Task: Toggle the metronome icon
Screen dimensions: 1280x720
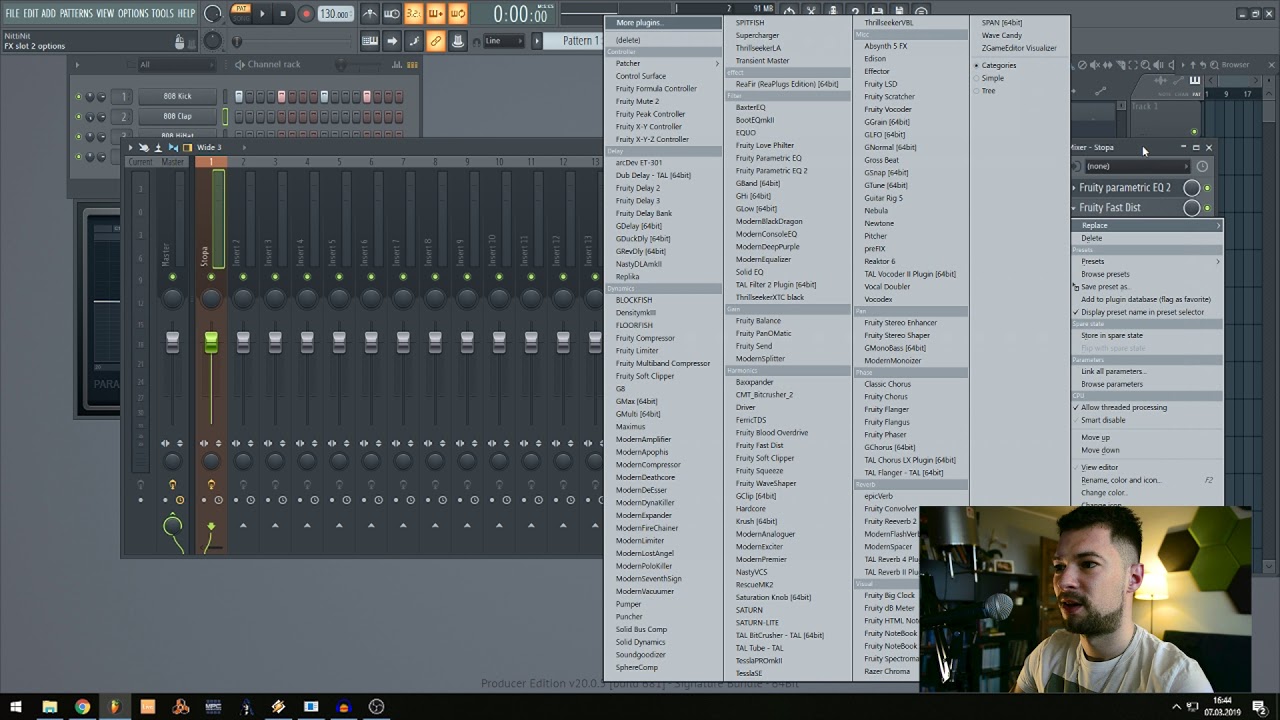Action: 369,14
